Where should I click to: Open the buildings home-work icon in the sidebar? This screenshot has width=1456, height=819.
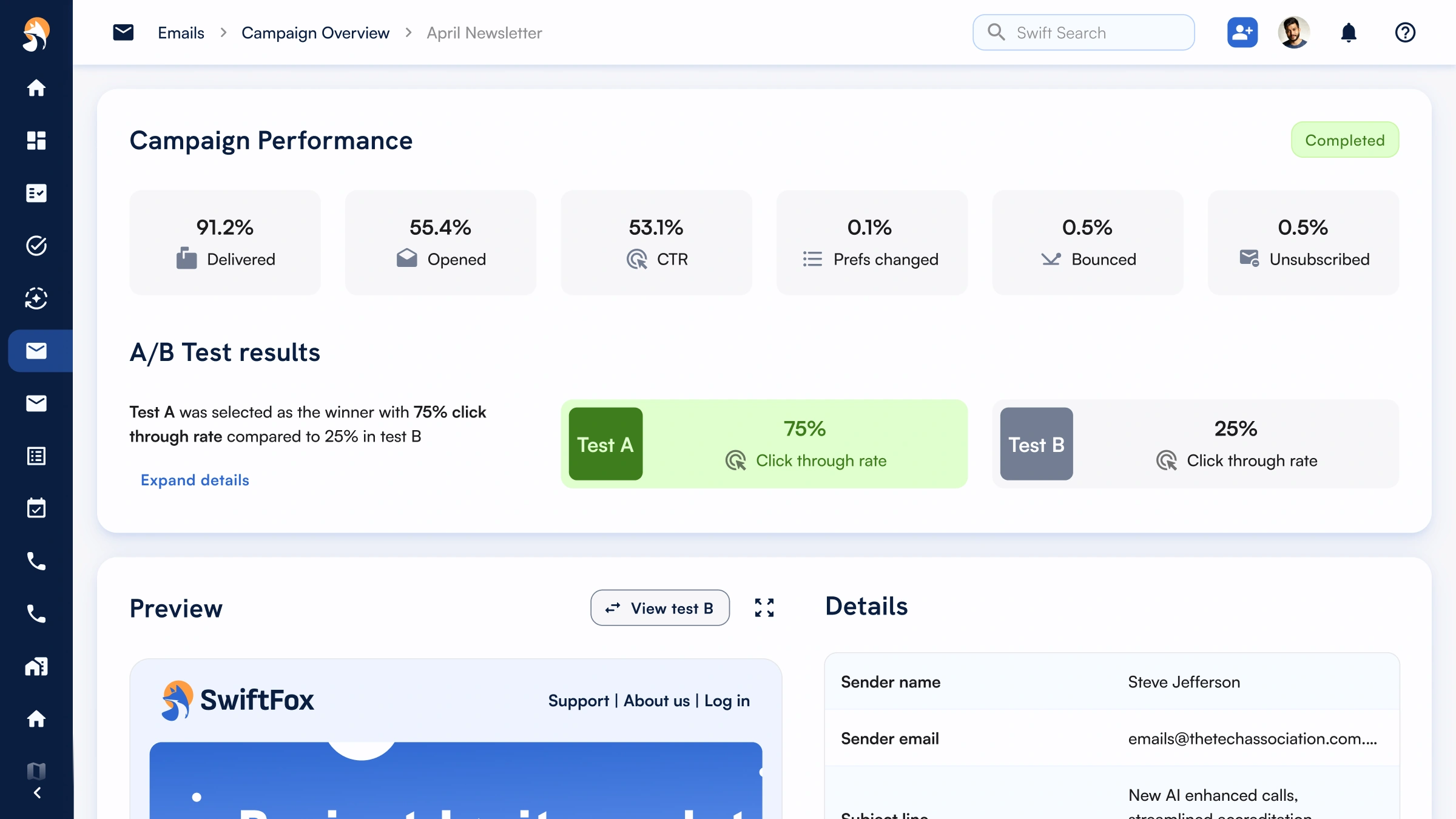click(36, 666)
